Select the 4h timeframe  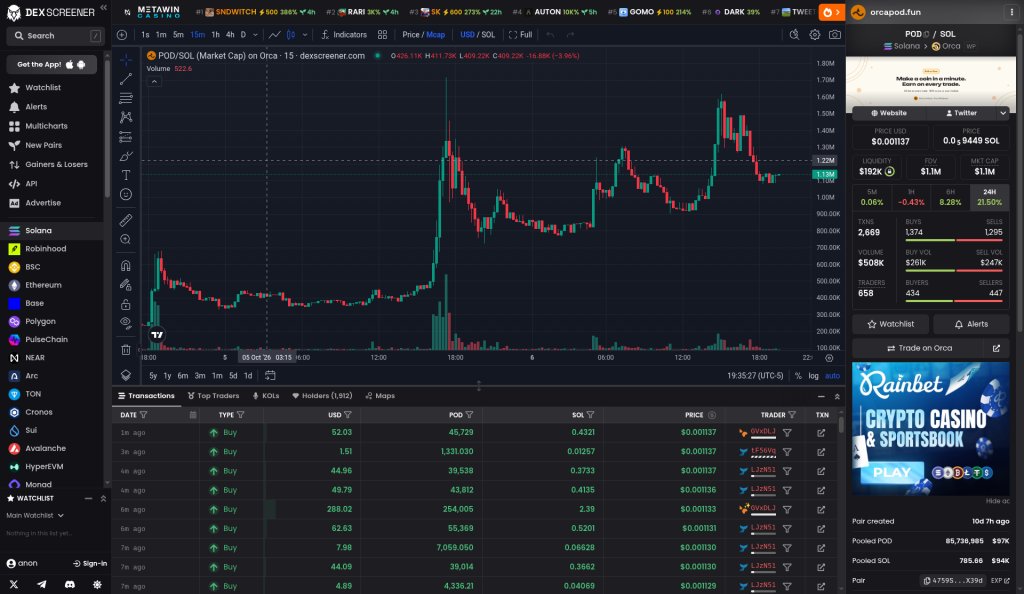pos(230,35)
